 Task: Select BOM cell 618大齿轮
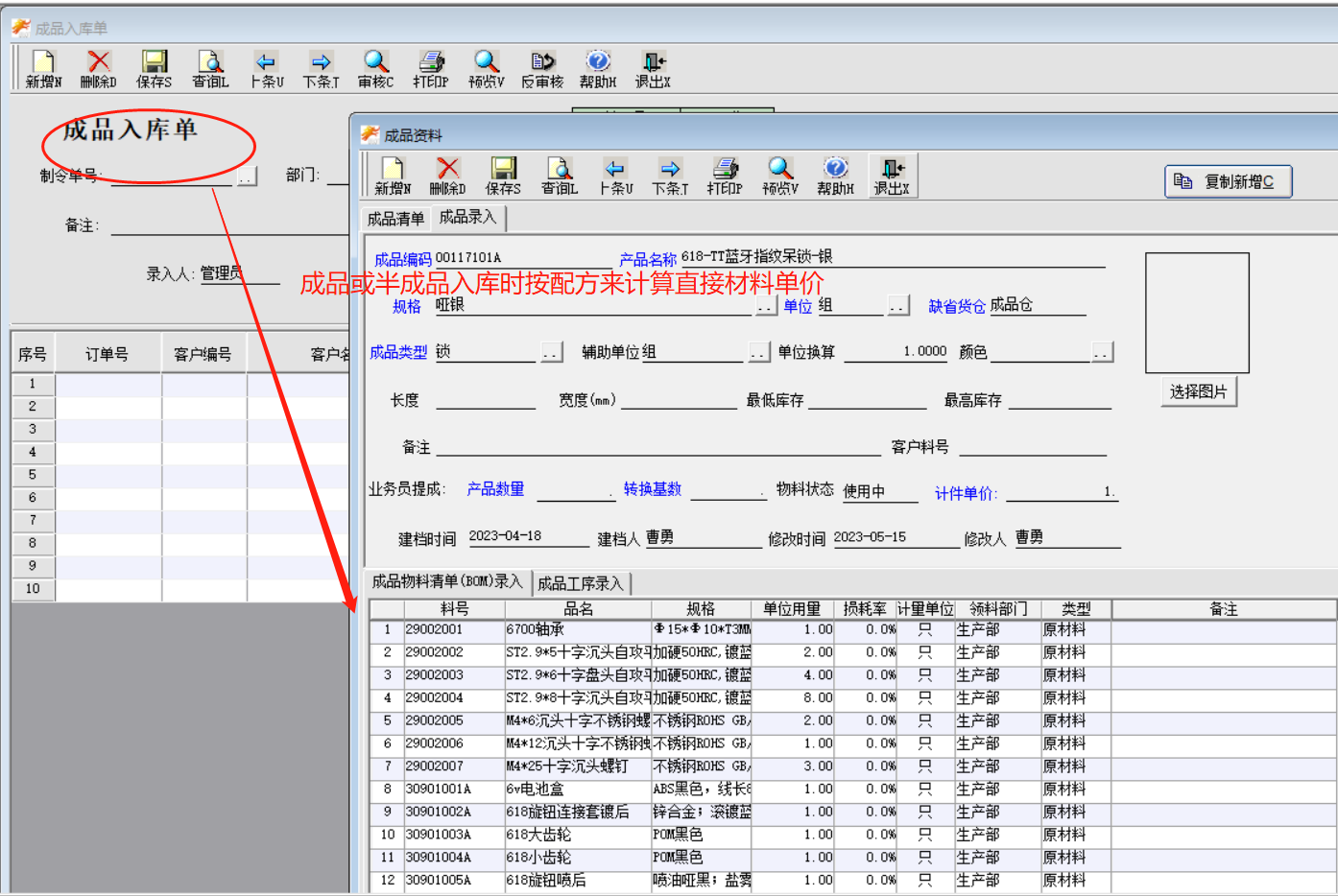point(578,835)
